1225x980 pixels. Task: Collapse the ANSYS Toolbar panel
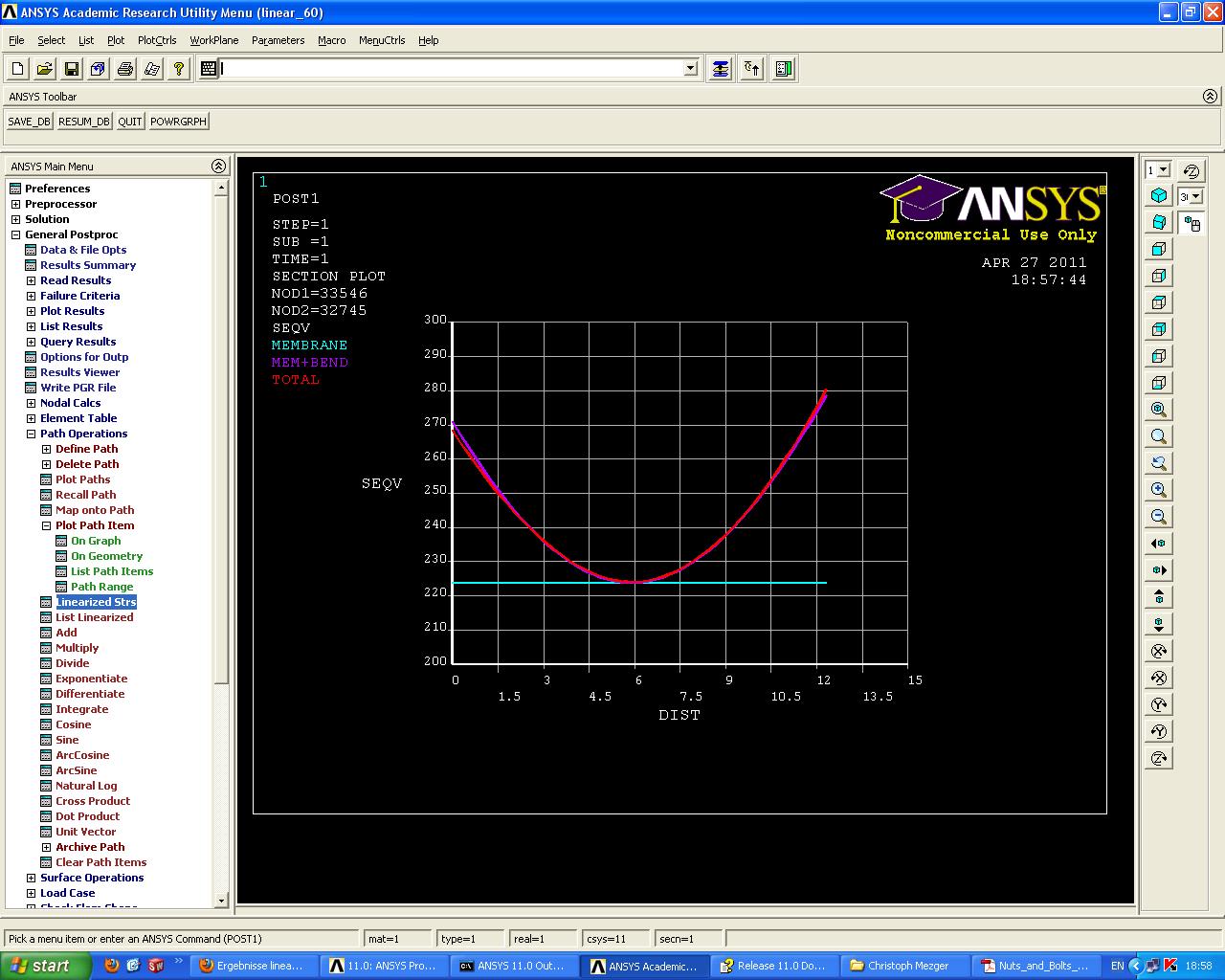pos(1210,97)
